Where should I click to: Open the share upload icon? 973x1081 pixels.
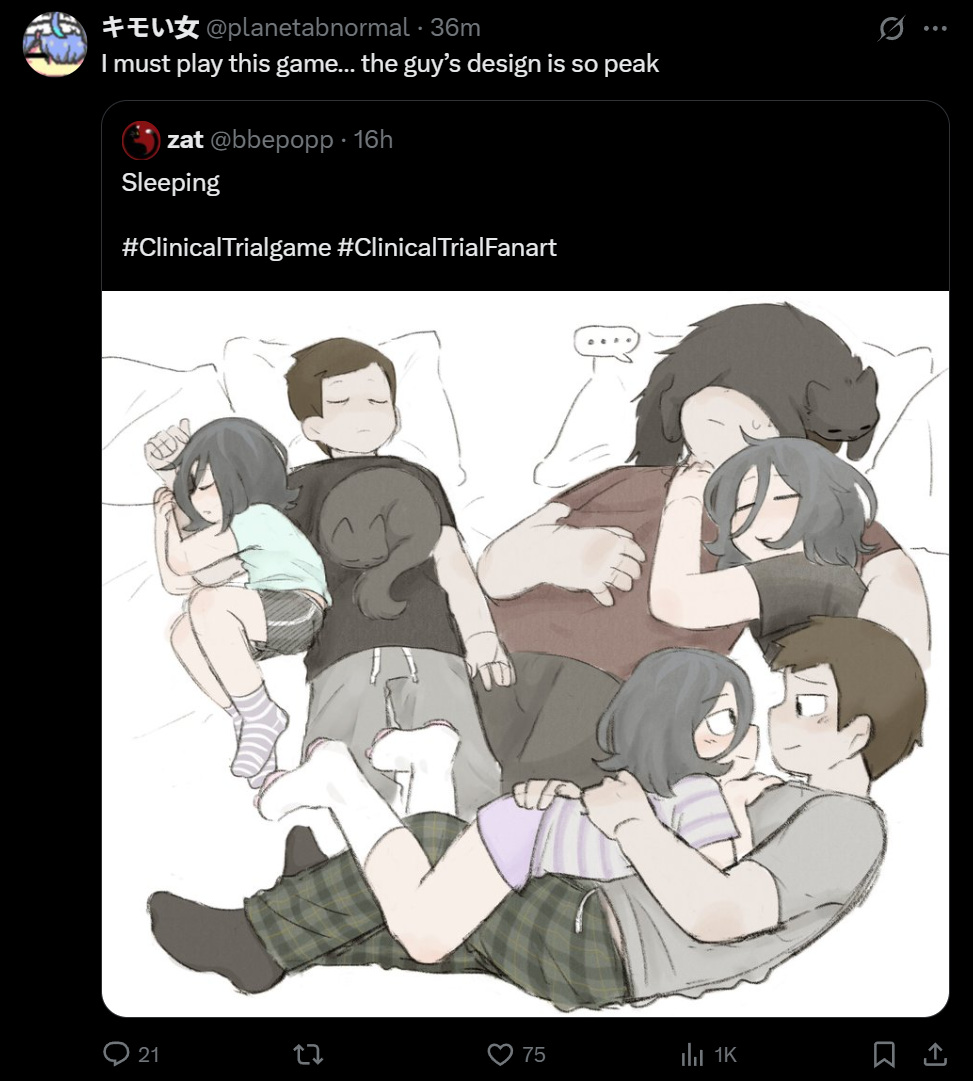[x=934, y=1054]
